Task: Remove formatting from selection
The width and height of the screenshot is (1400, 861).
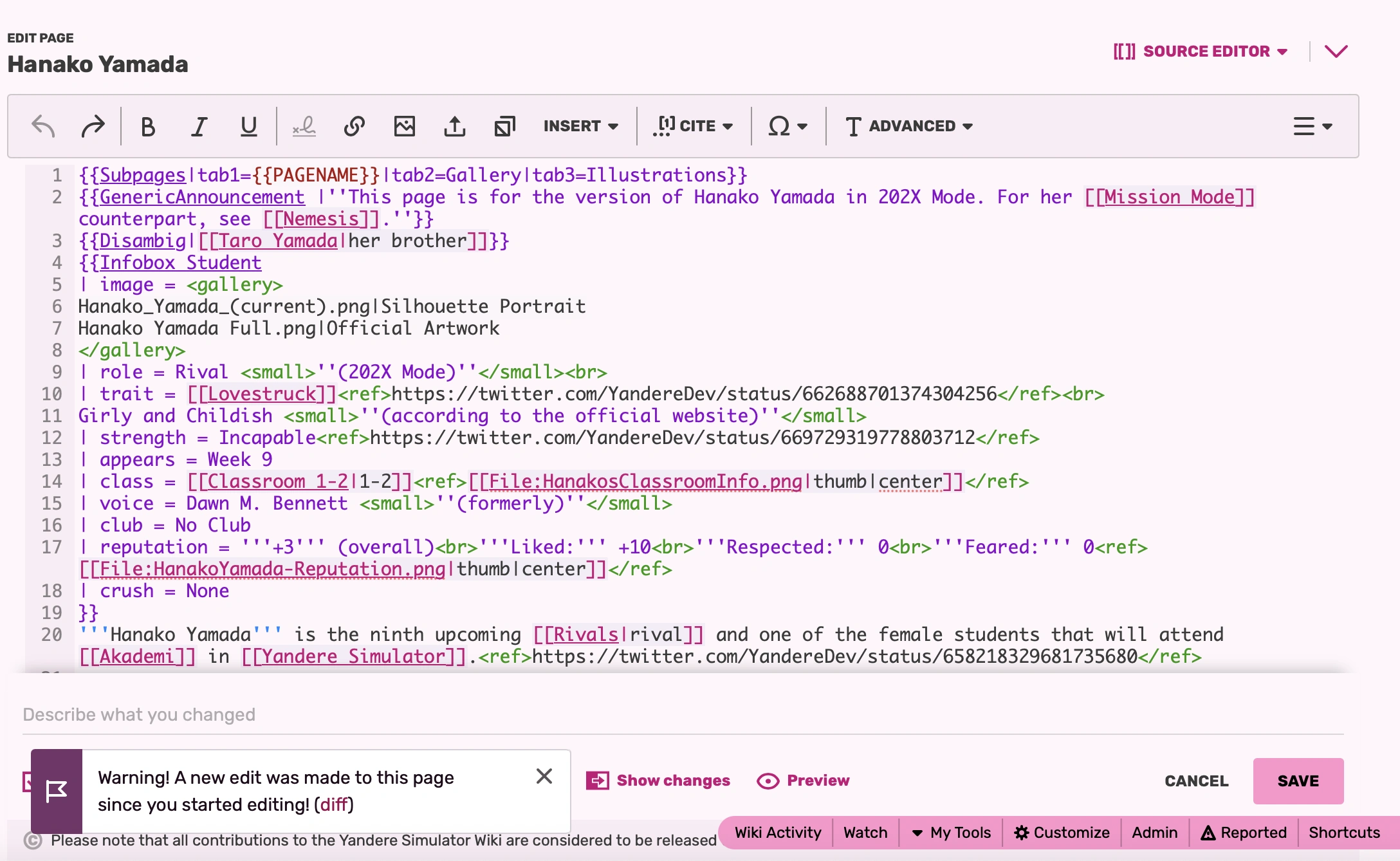Action: (303, 126)
